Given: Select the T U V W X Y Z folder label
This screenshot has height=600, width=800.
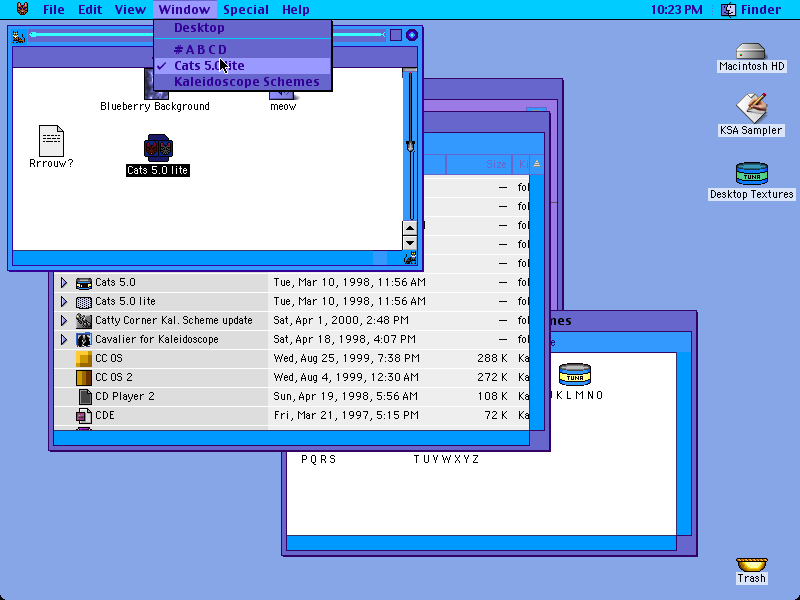Looking at the screenshot, I should [446, 459].
